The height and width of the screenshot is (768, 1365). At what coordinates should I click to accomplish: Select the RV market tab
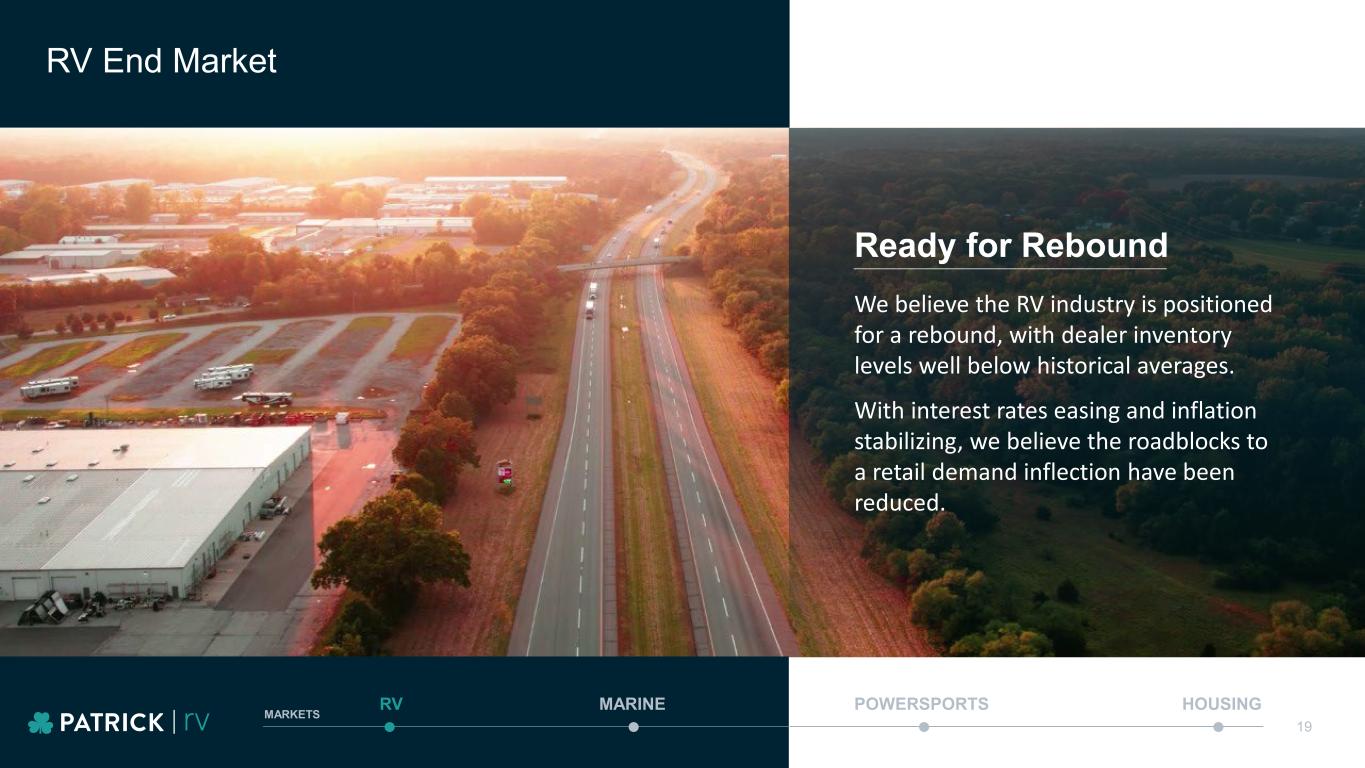pyautogui.click(x=391, y=704)
